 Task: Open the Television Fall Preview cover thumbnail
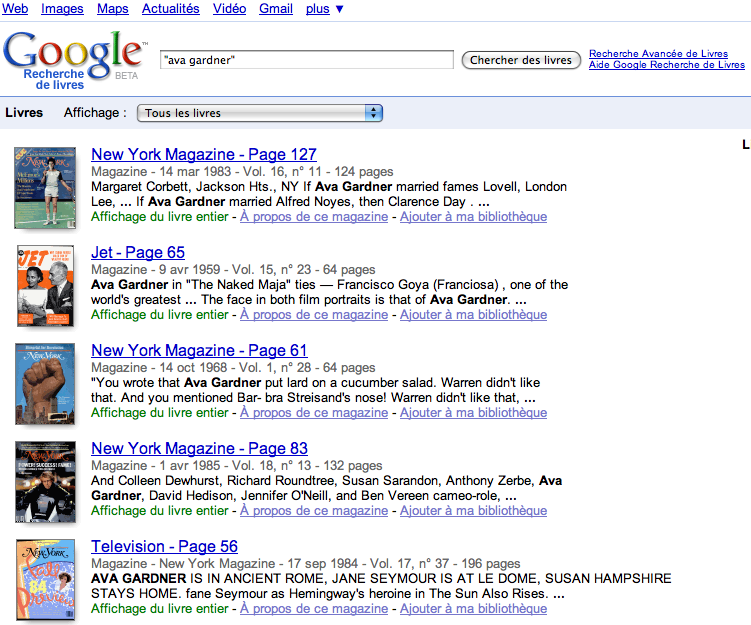46,580
